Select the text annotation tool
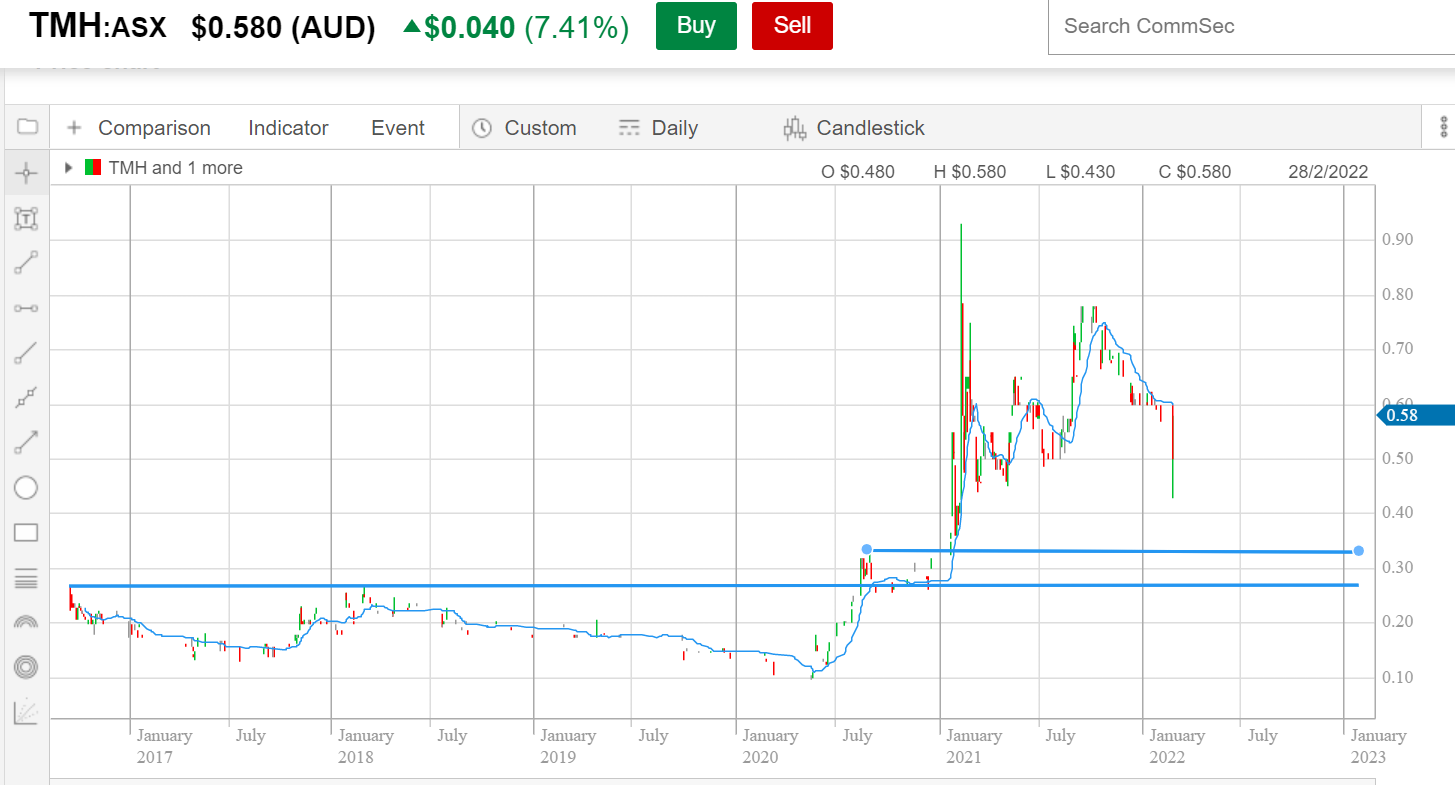 pos(26,218)
